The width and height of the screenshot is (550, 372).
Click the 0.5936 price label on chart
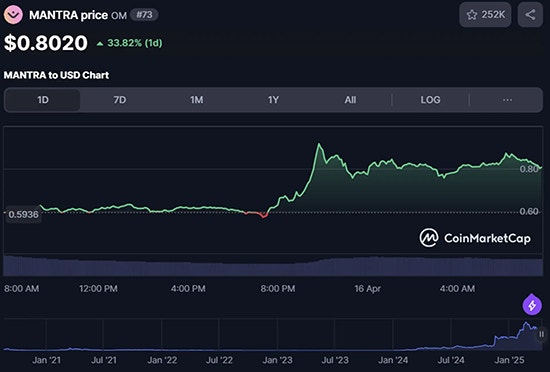click(x=24, y=214)
